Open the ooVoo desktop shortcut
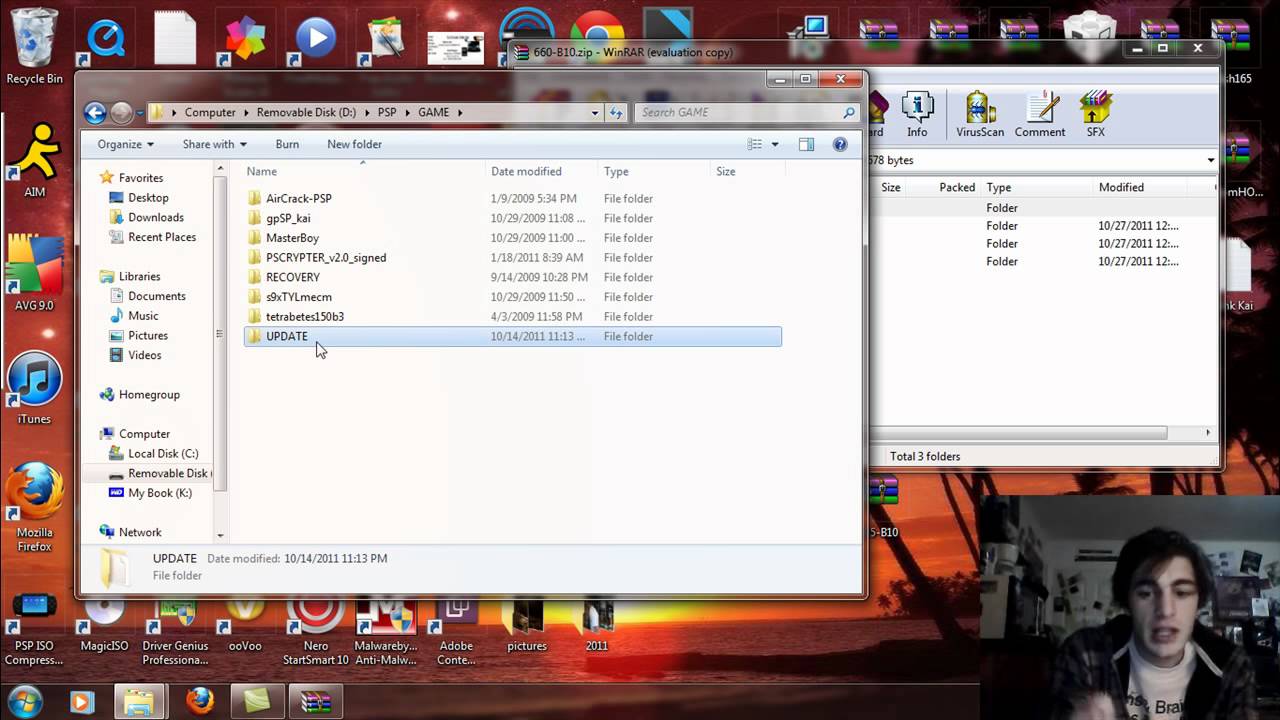The width and height of the screenshot is (1280, 720). click(245, 624)
